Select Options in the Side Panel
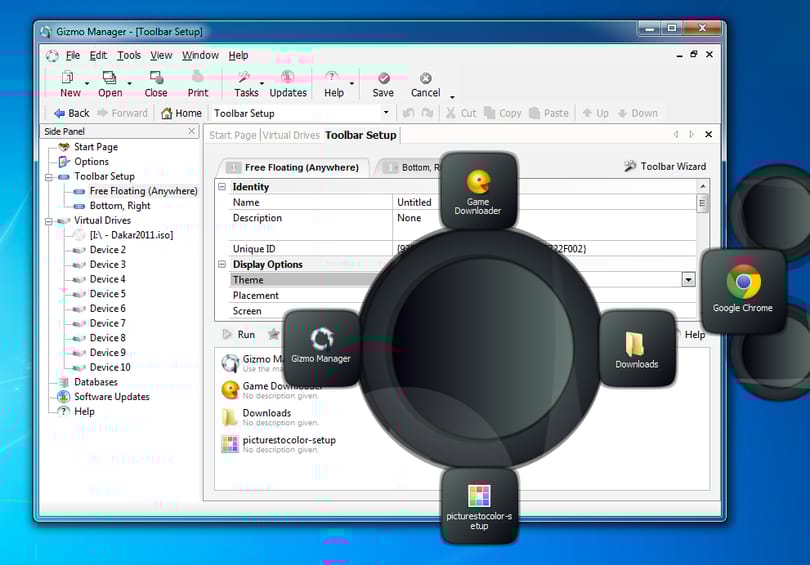810x565 pixels. (91, 162)
